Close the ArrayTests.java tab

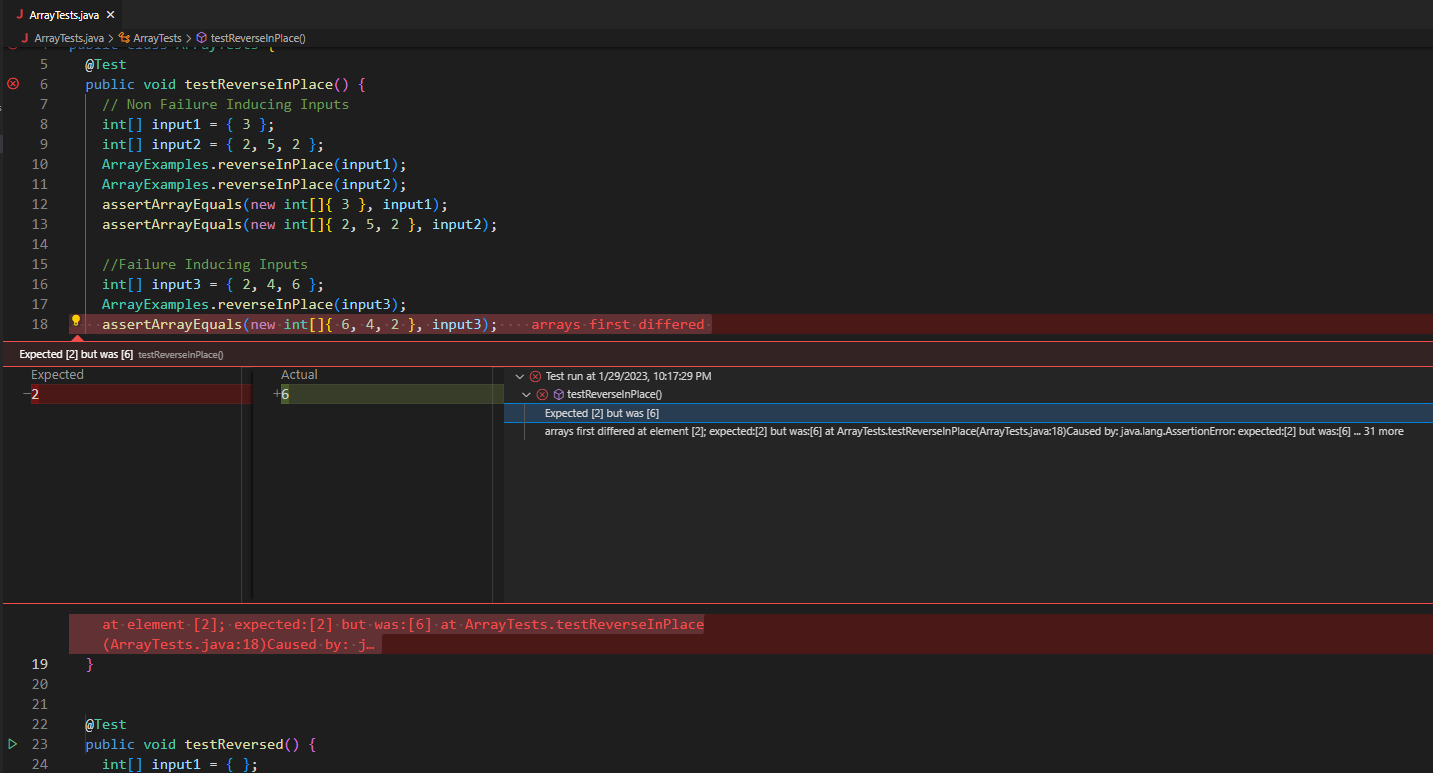tap(110, 15)
